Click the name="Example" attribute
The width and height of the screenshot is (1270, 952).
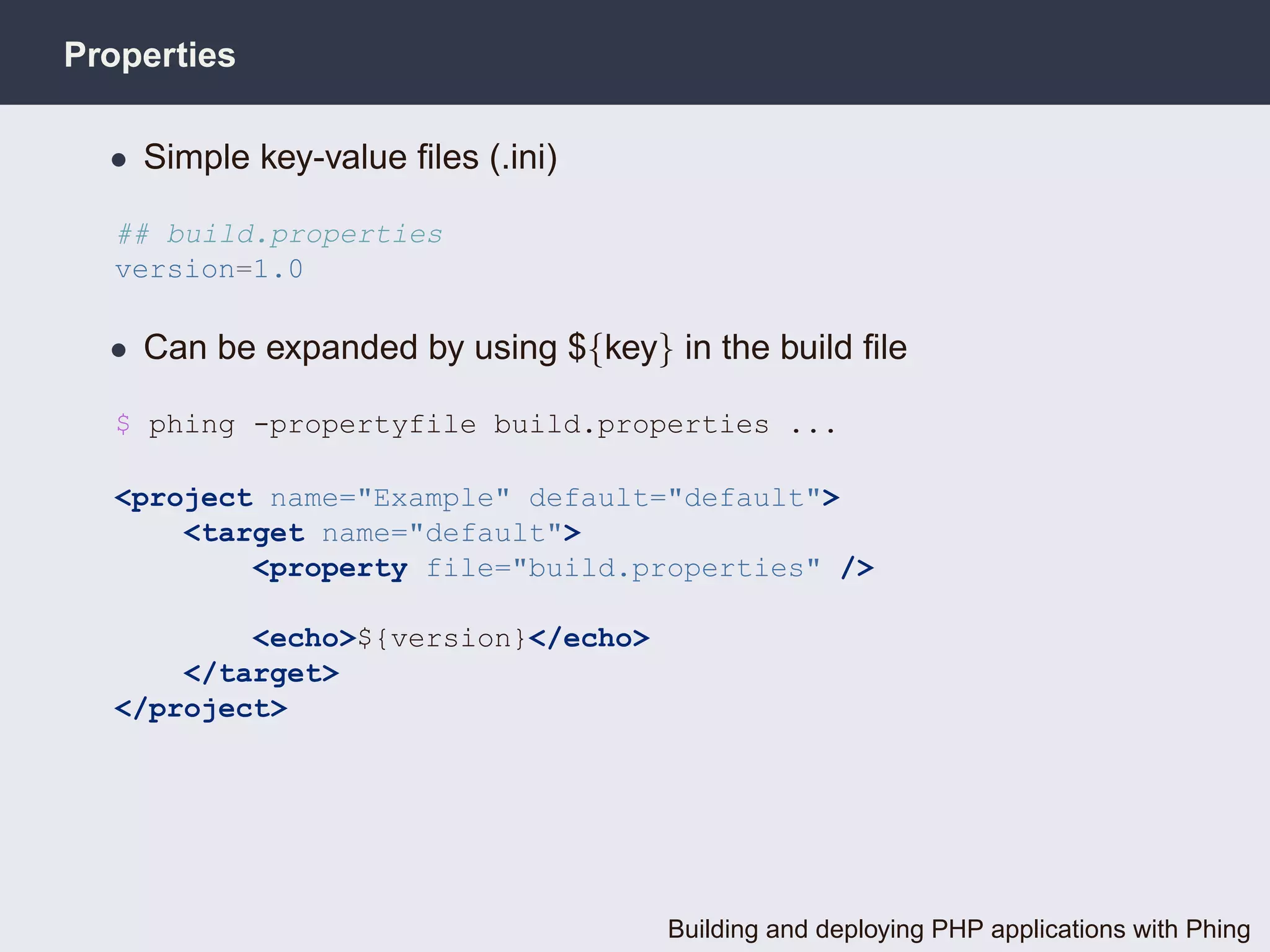coord(390,498)
